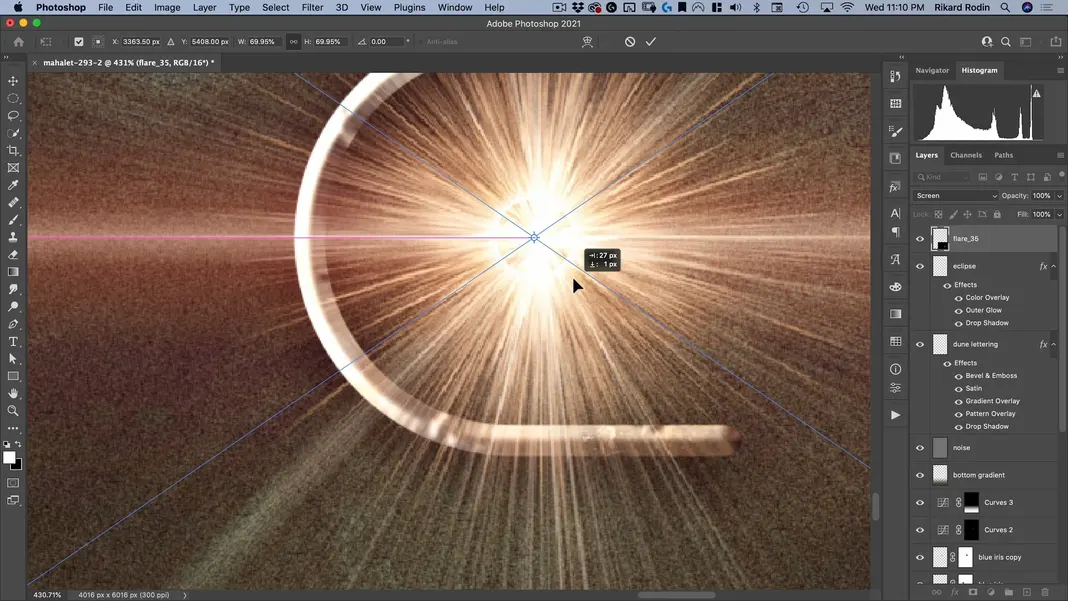This screenshot has width=1068, height=601.
Task: Switch to warp mode icon in options bar
Action: pos(587,42)
